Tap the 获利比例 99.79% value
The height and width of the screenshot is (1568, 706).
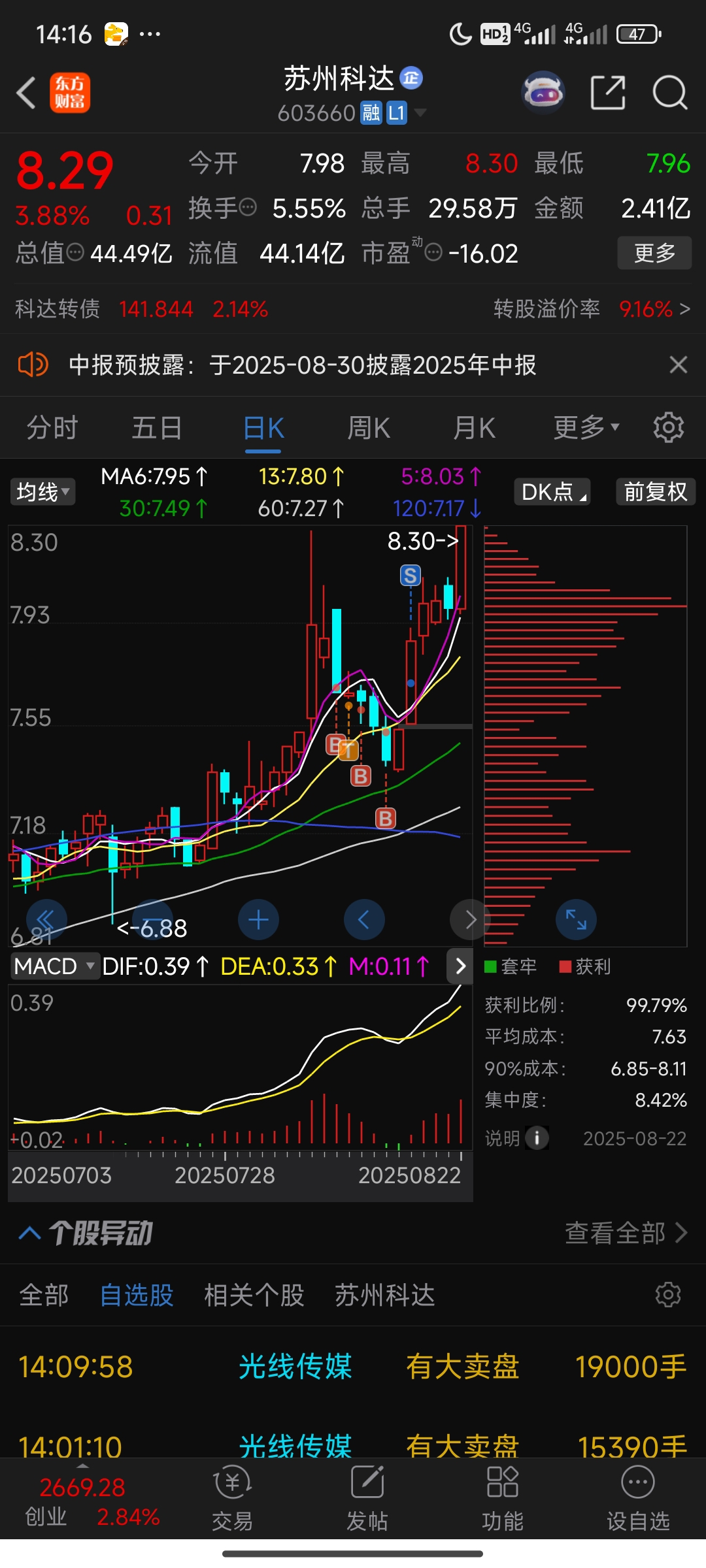click(x=656, y=1005)
